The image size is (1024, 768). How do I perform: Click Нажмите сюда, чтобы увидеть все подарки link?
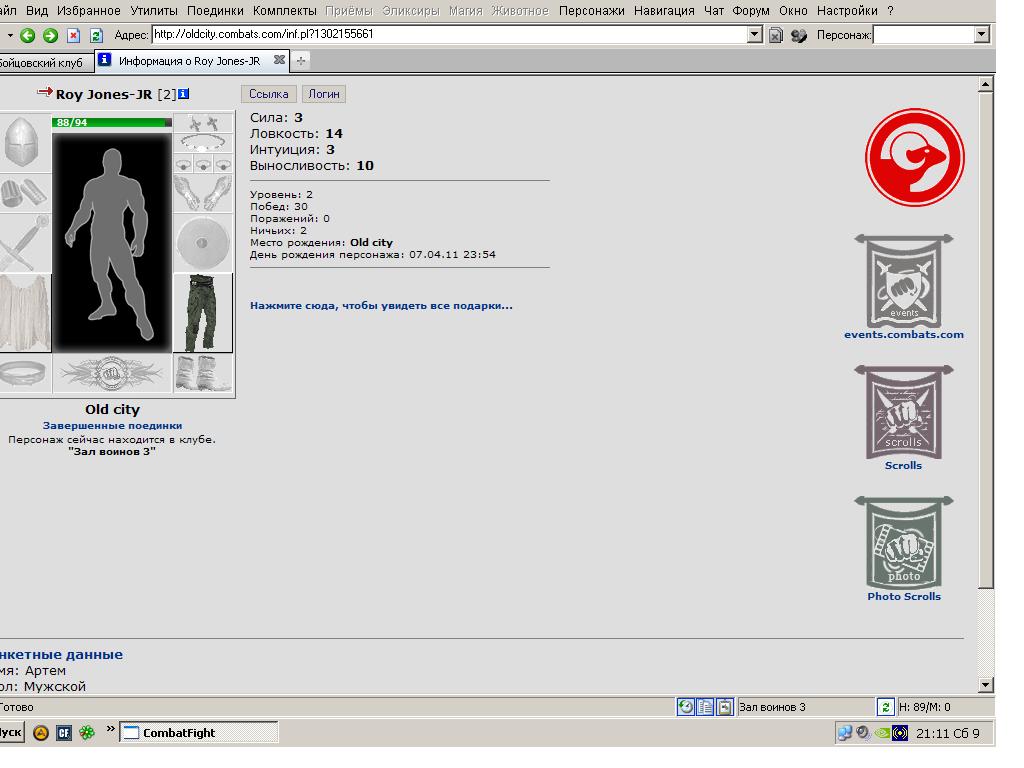381,306
